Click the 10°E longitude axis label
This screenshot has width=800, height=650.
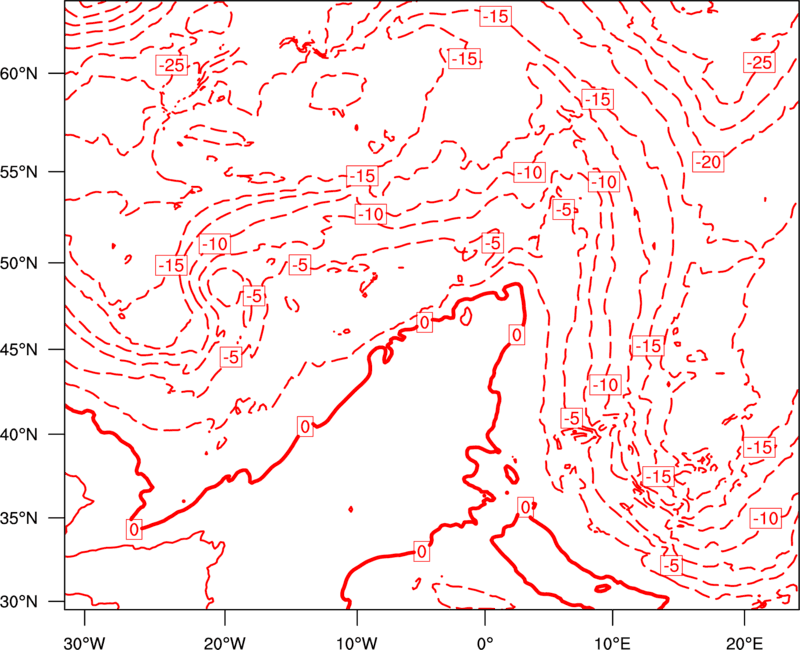(x=612, y=642)
